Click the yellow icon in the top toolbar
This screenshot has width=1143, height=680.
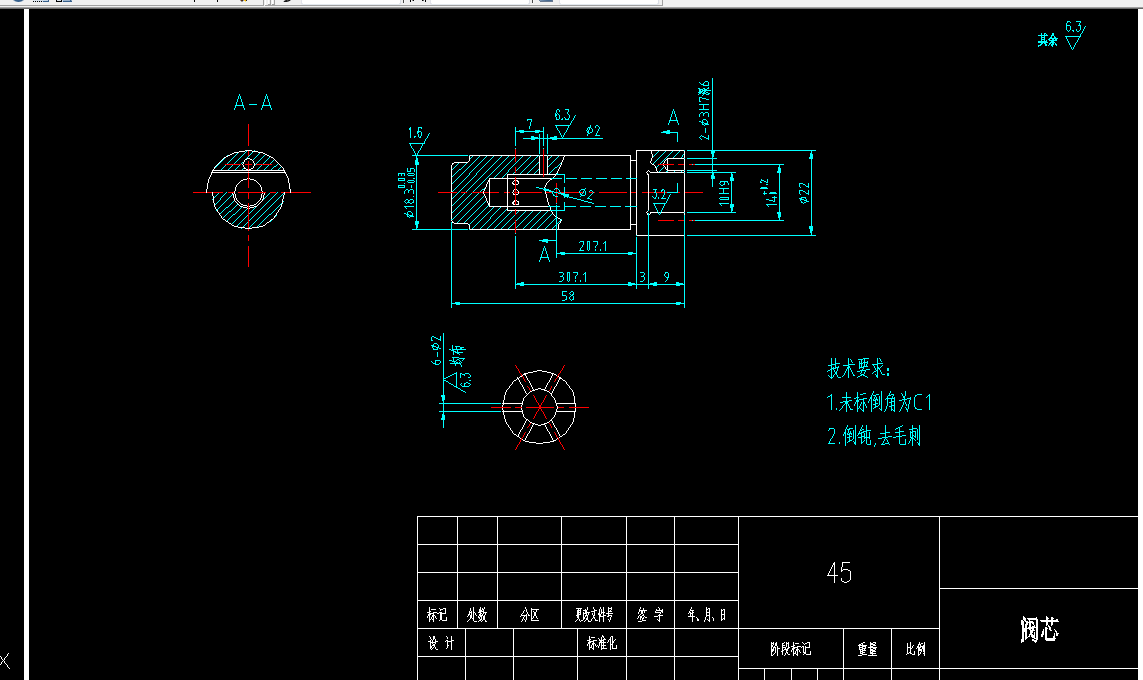[x=244, y=4]
